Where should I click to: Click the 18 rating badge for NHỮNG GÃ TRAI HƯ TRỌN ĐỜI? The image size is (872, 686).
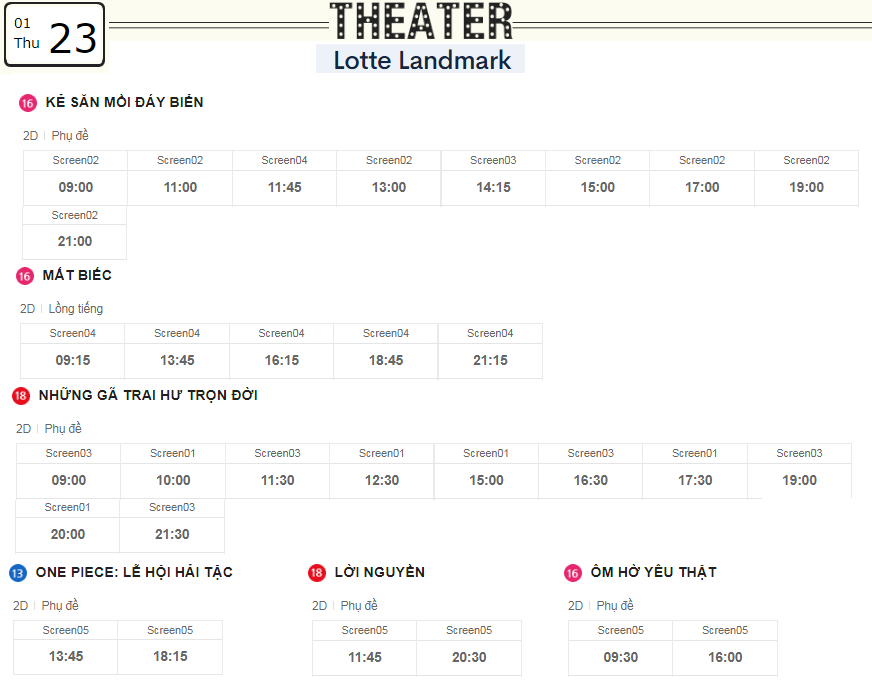click(x=21, y=396)
